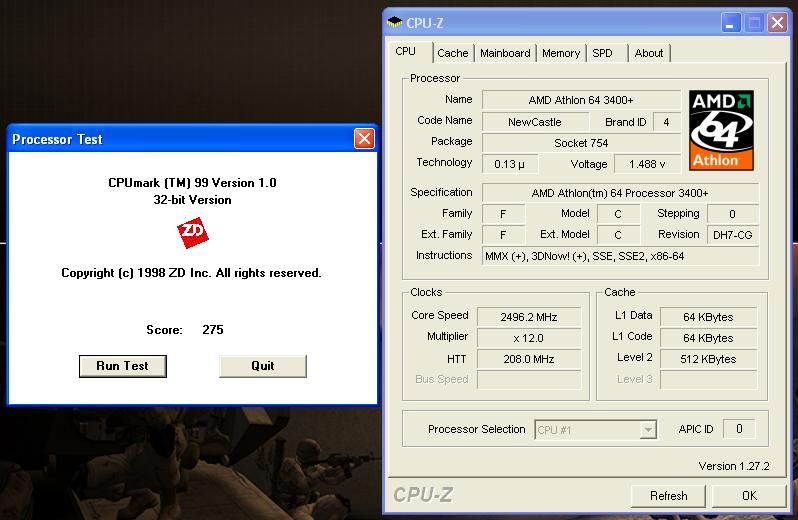This screenshot has height=520, width=798.
Task: Click the Technology value 0.13 µ
Action: tap(509, 164)
